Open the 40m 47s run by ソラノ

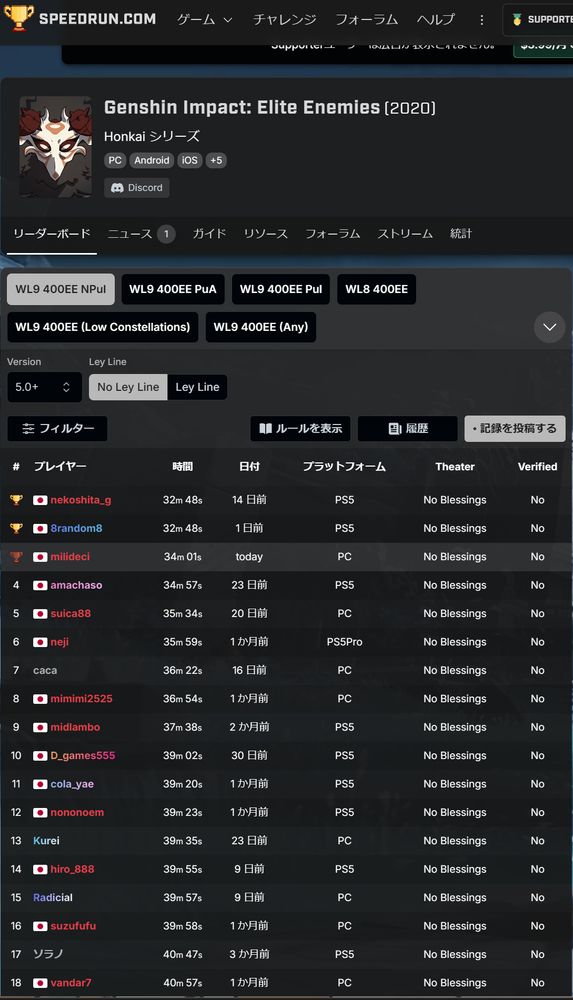click(182, 954)
